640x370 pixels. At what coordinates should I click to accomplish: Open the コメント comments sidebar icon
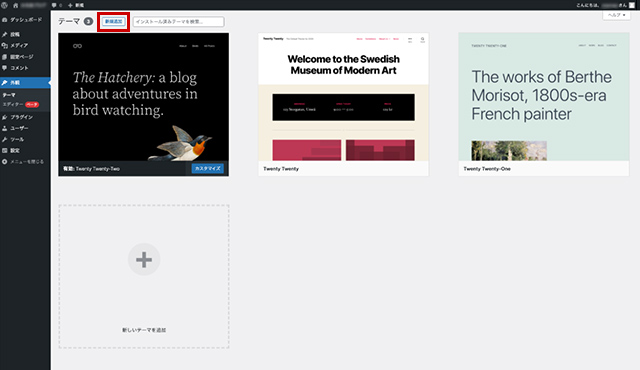[x=4, y=68]
